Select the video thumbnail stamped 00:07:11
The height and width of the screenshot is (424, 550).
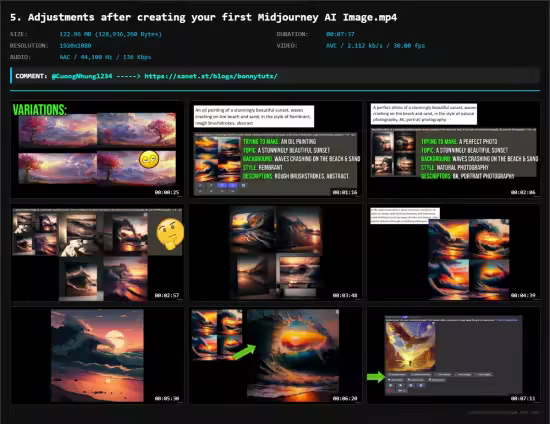click(454, 356)
